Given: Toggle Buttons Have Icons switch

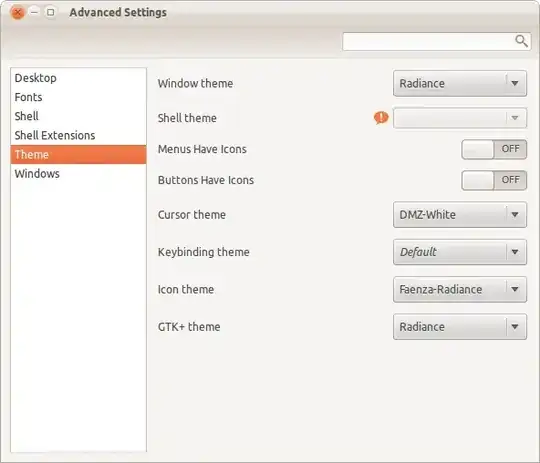Looking at the screenshot, I should pyautogui.click(x=494, y=180).
